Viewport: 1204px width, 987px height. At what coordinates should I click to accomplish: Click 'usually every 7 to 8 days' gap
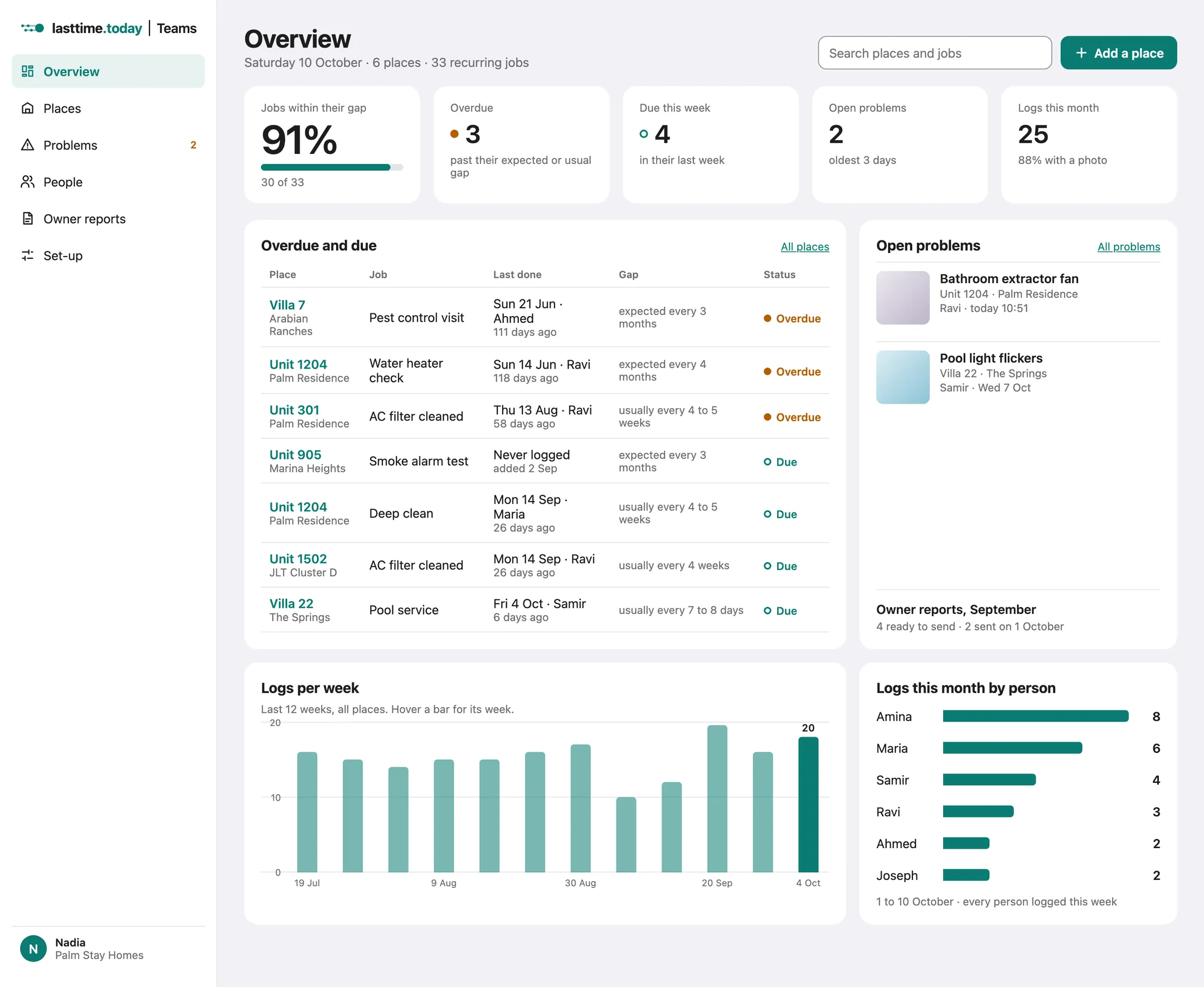681,610
